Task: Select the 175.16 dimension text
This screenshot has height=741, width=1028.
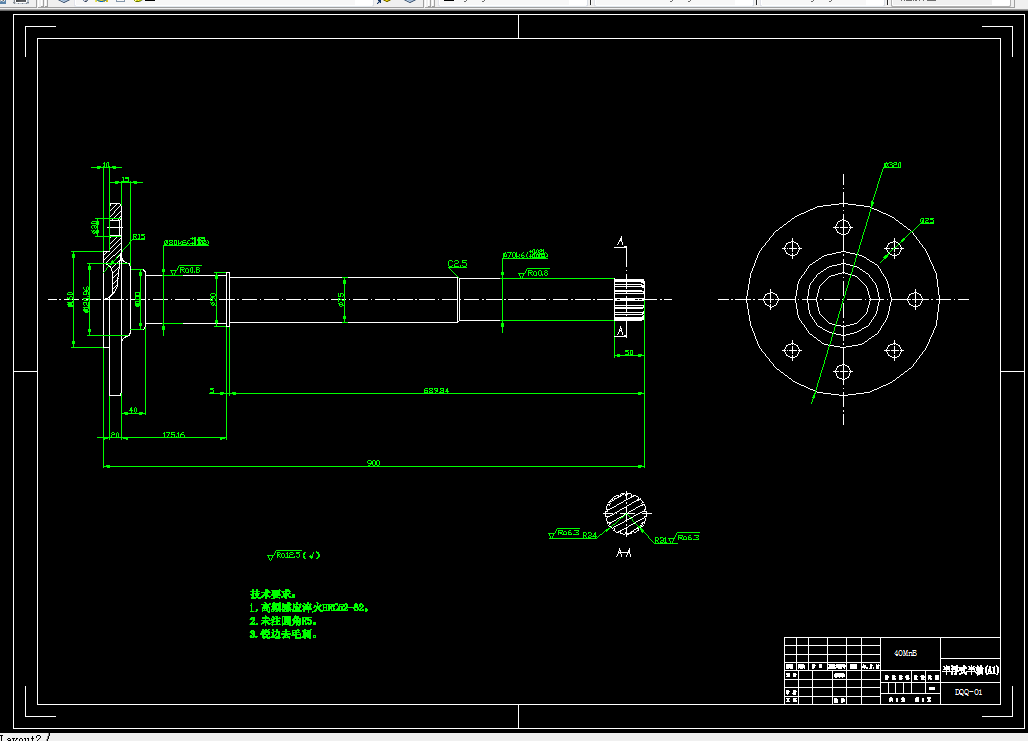Action: coord(173,434)
